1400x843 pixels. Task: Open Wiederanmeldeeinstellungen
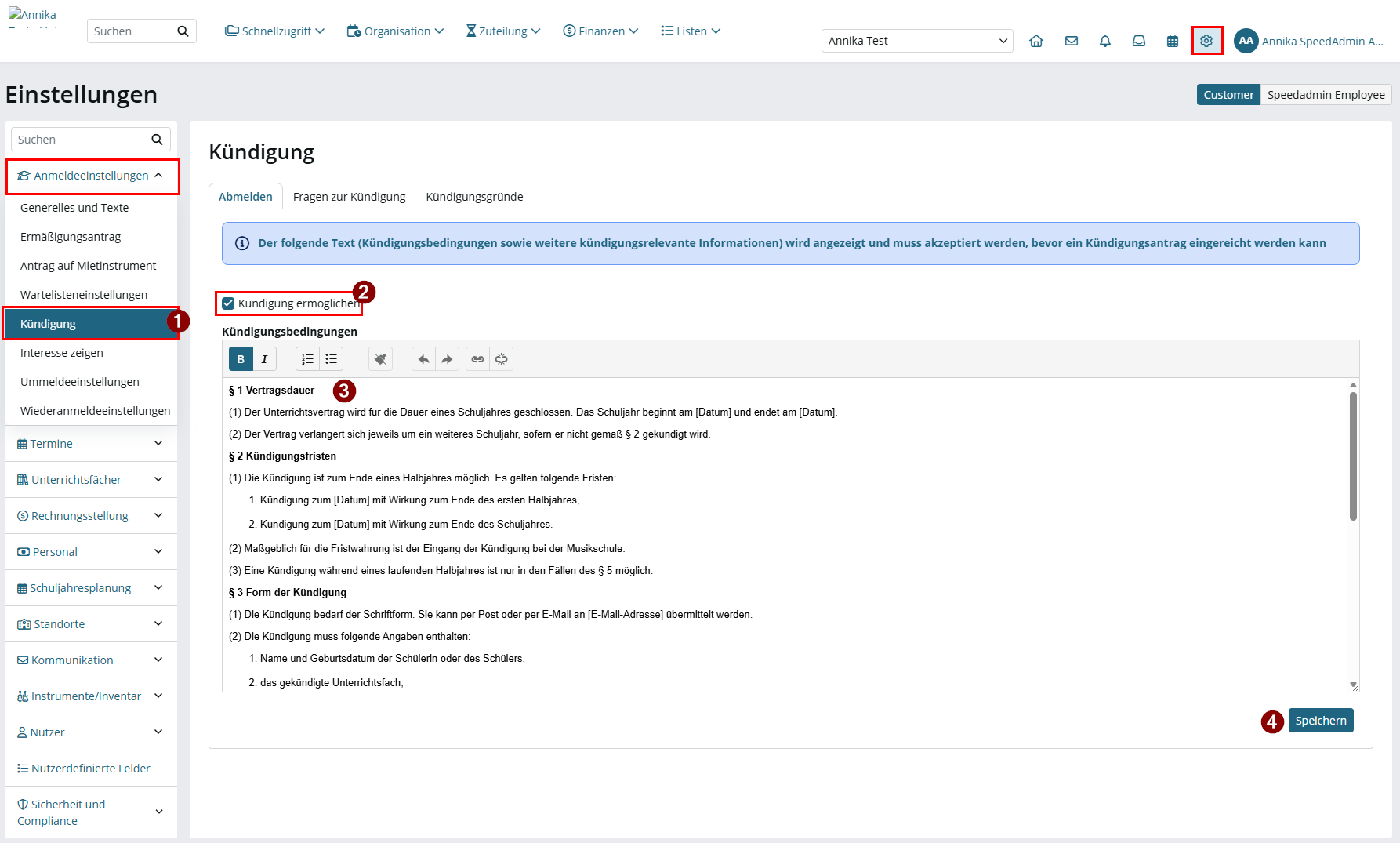pyautogui.click(x=91, y=411)
